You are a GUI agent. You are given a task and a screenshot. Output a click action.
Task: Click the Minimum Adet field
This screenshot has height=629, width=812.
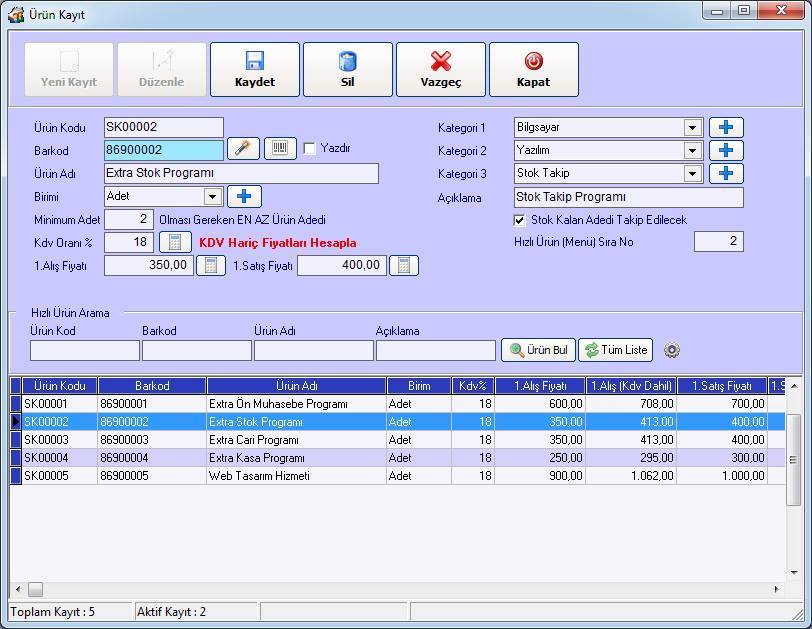pos(129,220)
